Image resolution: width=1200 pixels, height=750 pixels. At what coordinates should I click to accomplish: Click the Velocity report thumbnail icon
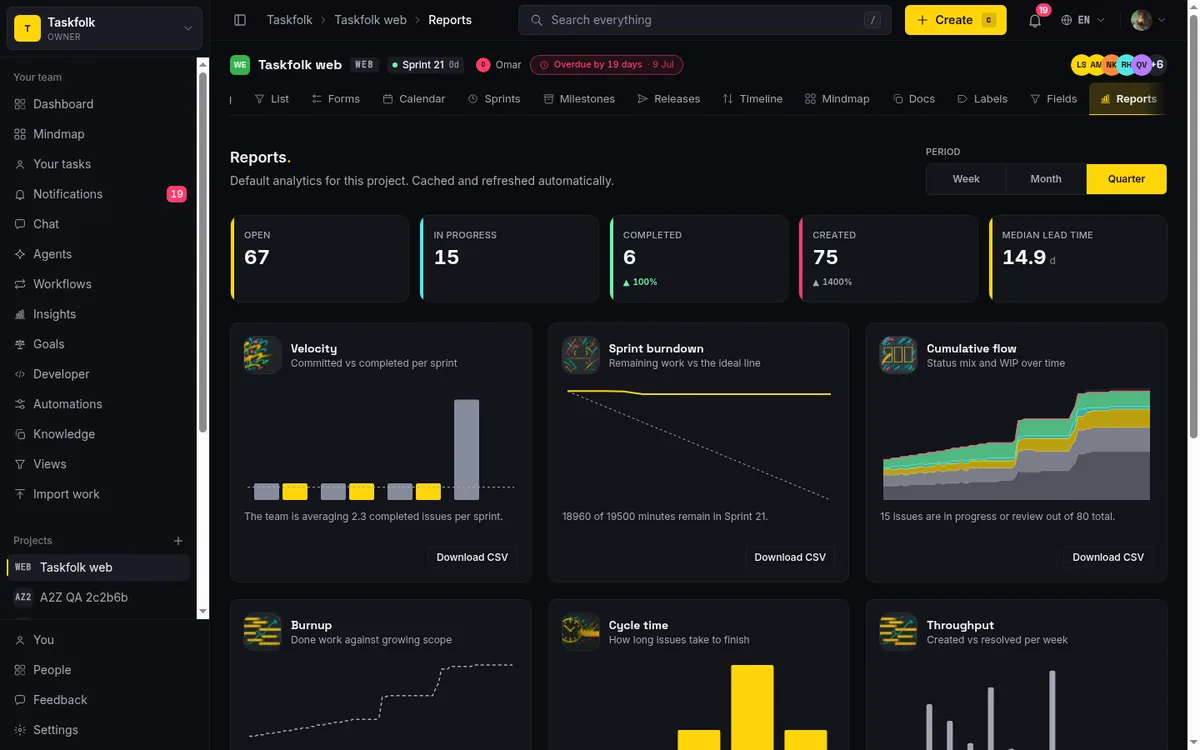click(262, 355)
